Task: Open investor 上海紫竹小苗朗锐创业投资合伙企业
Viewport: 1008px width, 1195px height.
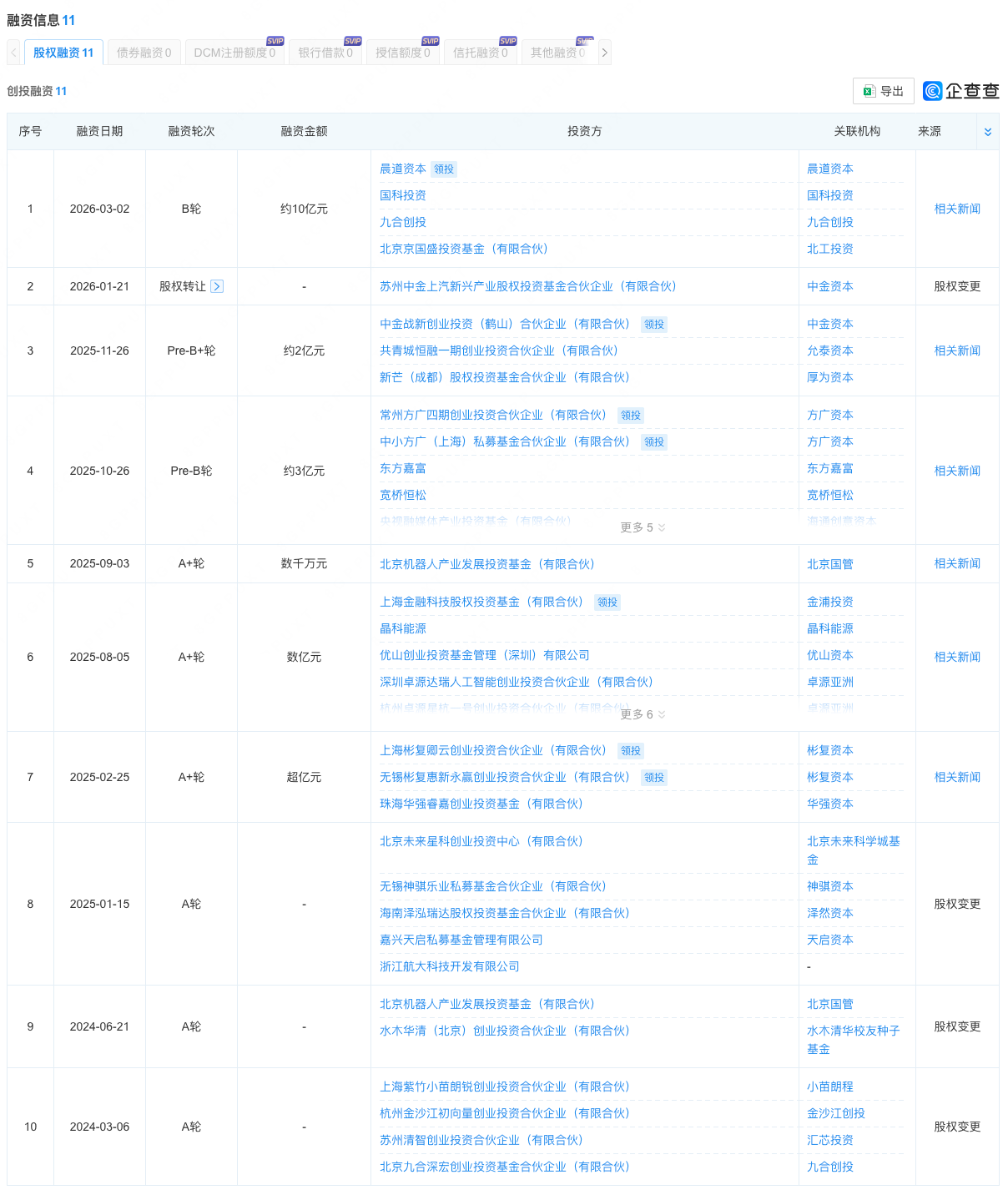Action: (505, 1087)
